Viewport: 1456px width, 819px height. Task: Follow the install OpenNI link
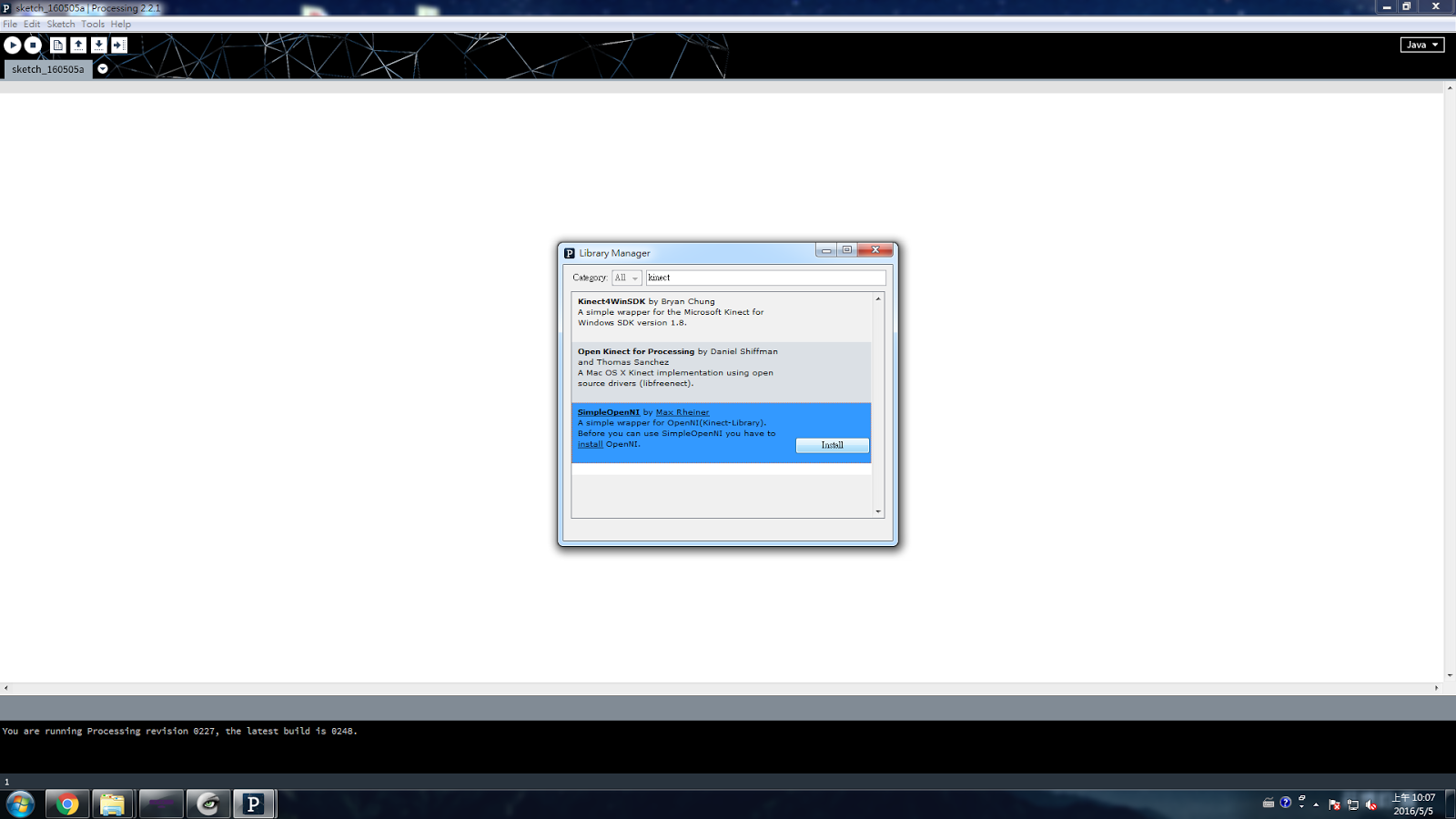point(590,444)
